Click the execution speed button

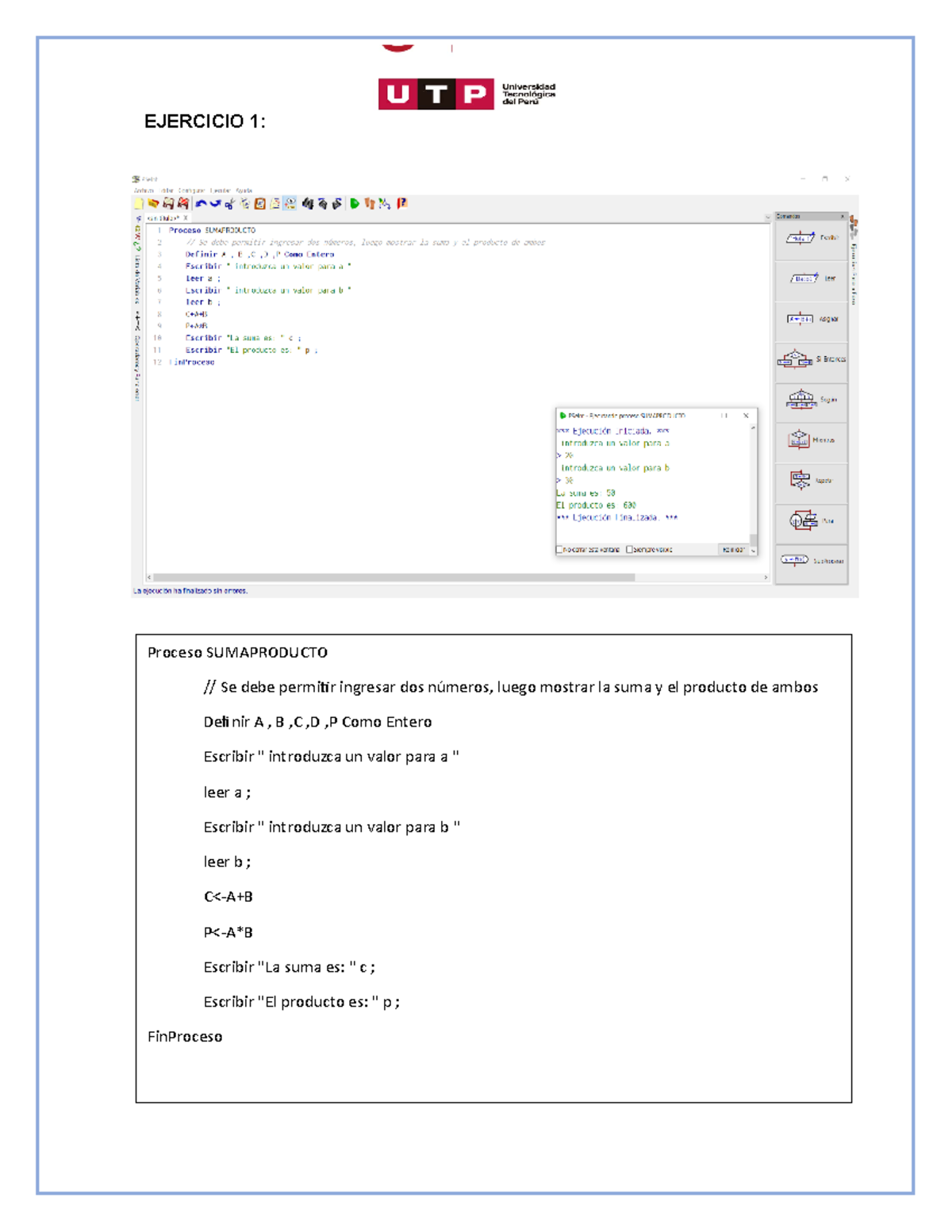click(733, 549)
